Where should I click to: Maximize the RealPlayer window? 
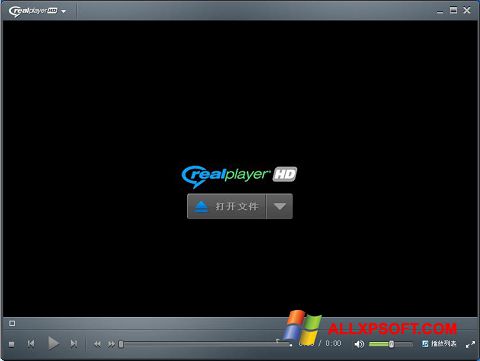pos(453,10)
